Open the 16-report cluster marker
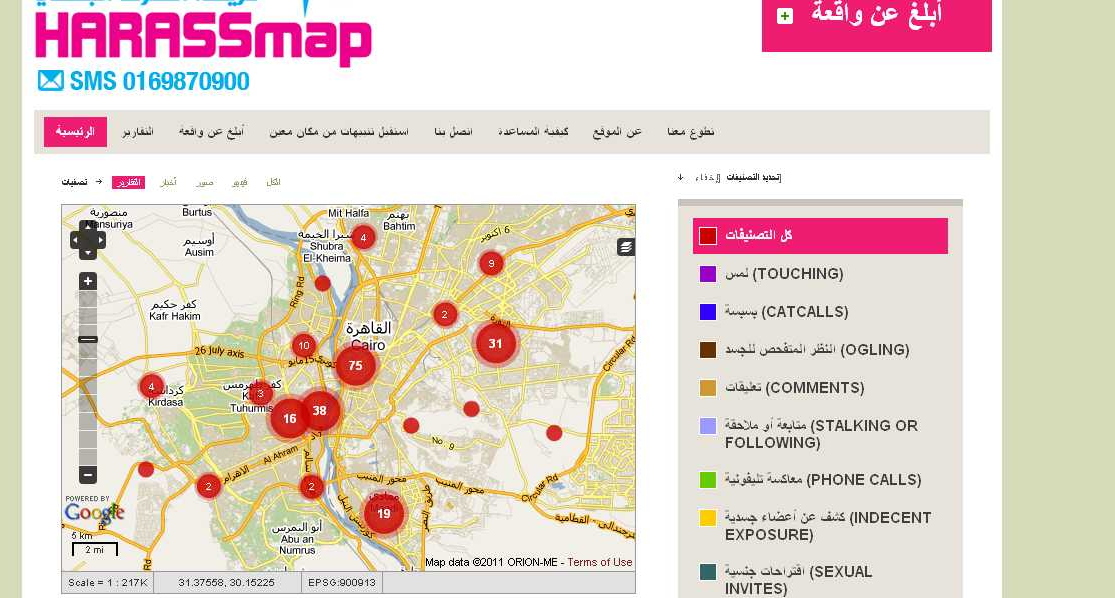This screenshot has height=598, width=1115. 289,418
